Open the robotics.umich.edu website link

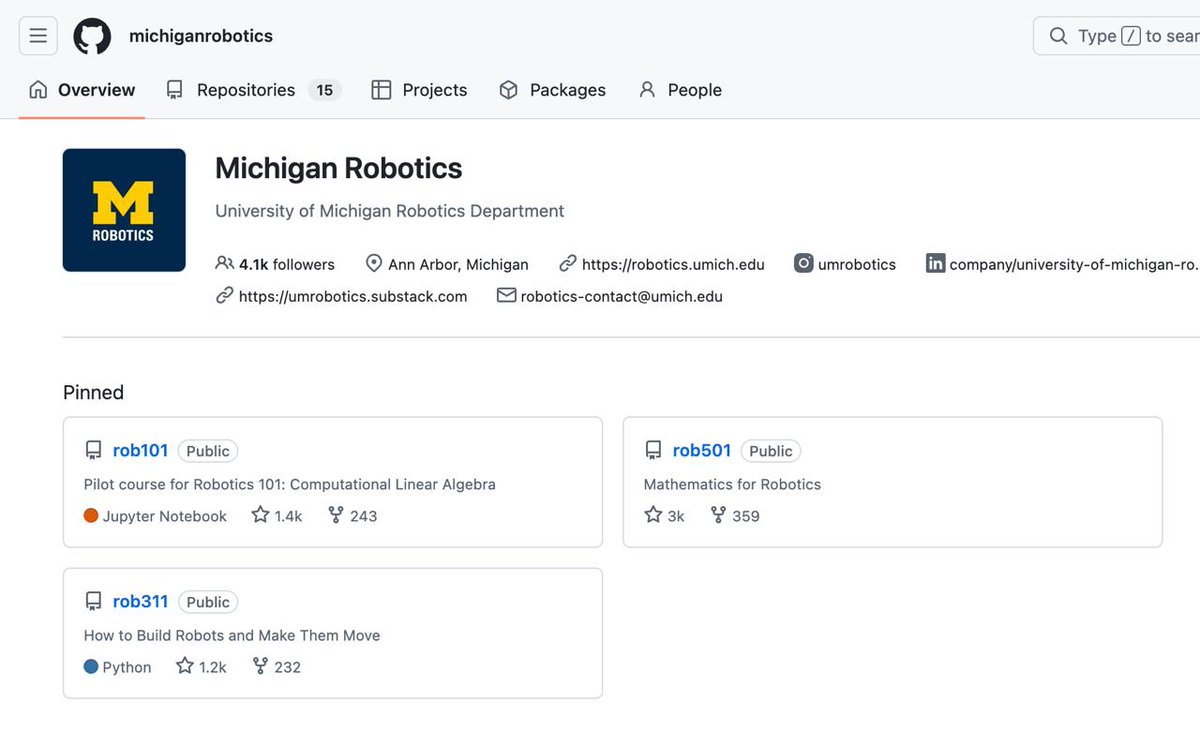pos(673,264)
